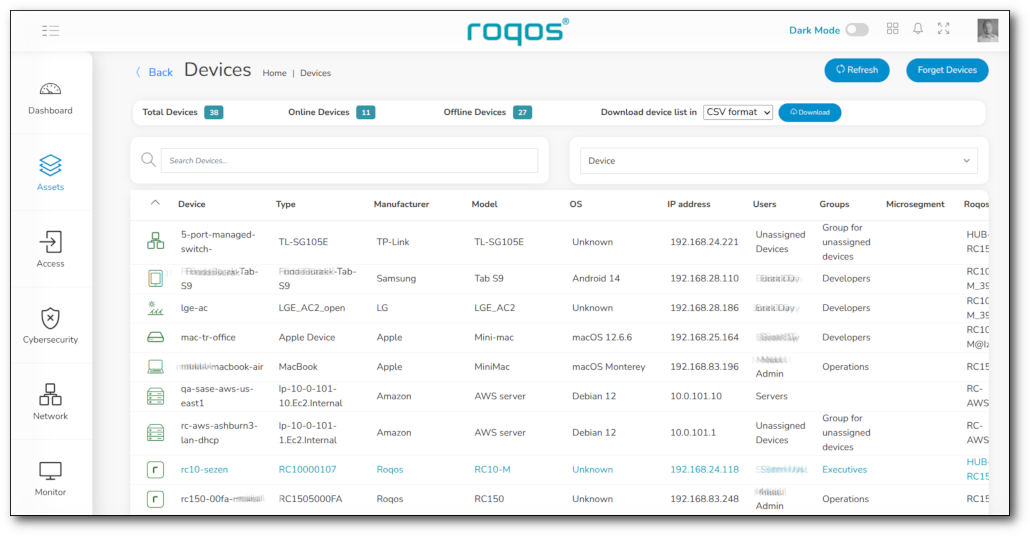Open the Monitor sidebar icon
Screen dimensions: 1030x536
pos(50,470)
